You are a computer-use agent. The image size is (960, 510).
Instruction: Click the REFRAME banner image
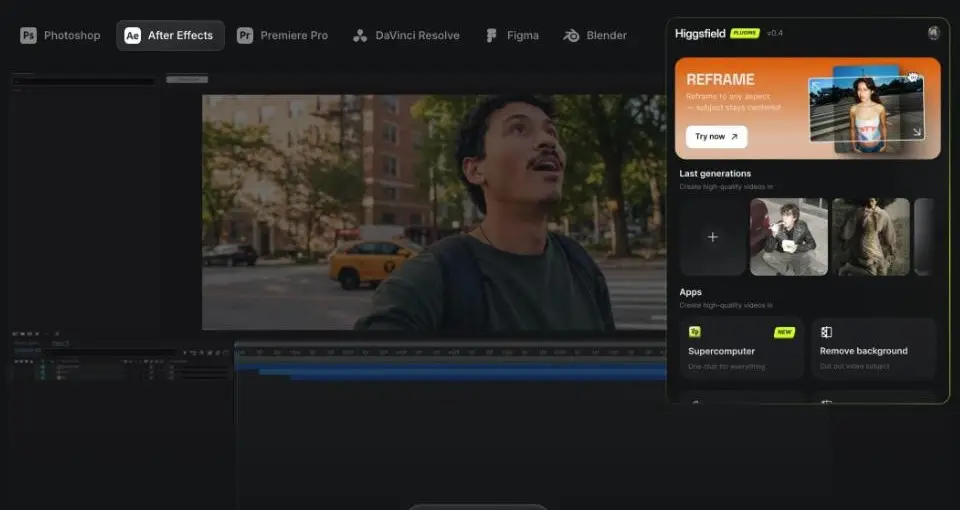point(866,109)
